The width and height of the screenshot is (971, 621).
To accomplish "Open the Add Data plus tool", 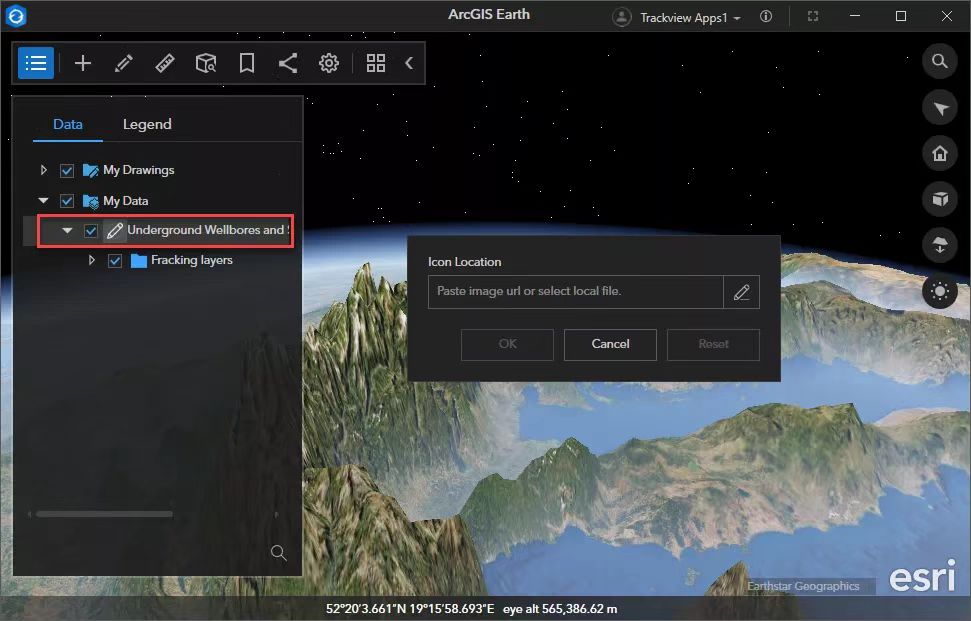I will point(83,63).
